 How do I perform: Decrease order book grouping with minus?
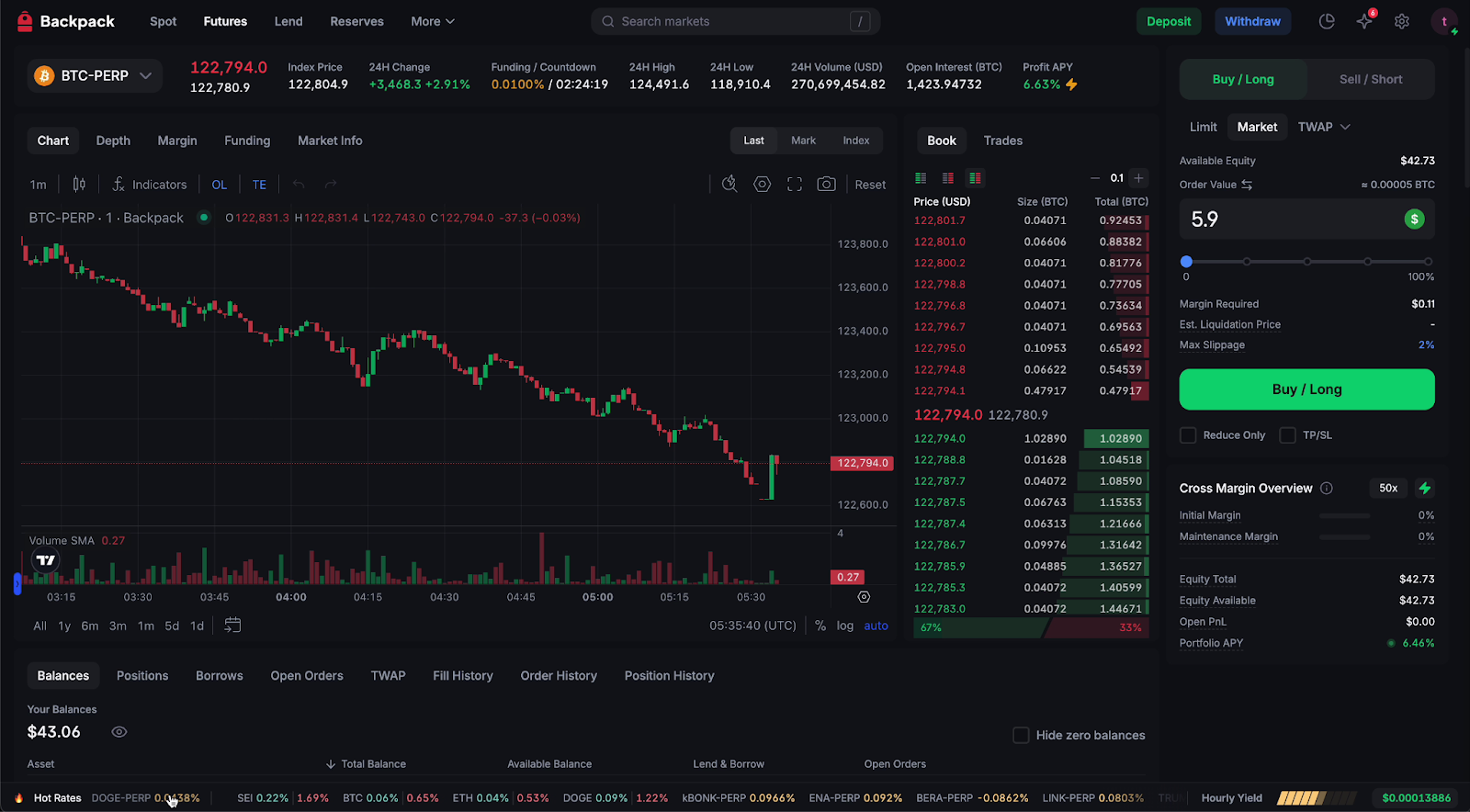(x=1095, y=178)
